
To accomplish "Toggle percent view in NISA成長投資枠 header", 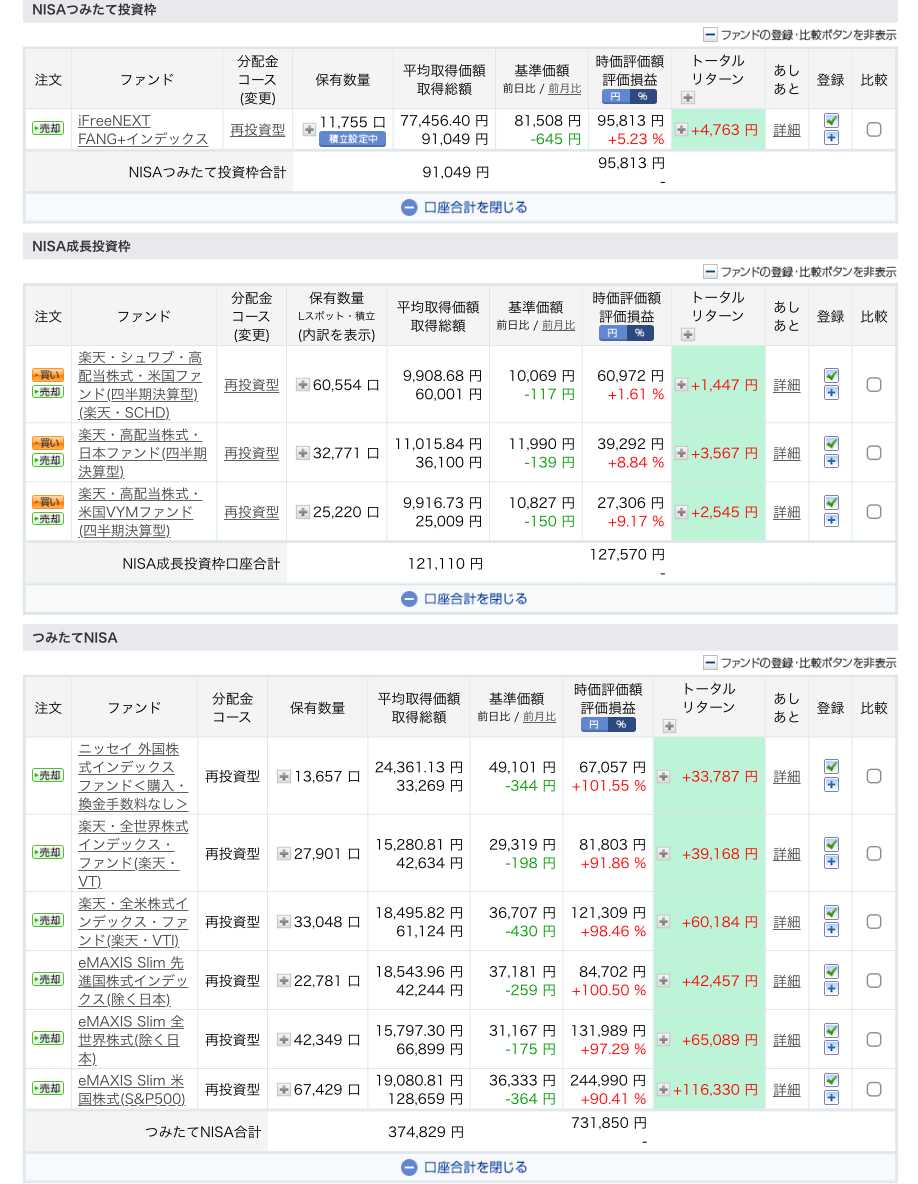I will [x=641, y=333].
